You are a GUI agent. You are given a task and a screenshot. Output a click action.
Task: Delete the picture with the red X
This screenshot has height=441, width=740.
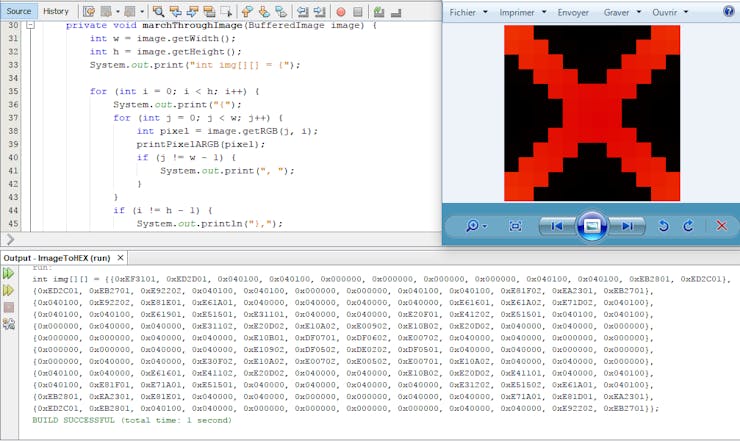[721, 226]
